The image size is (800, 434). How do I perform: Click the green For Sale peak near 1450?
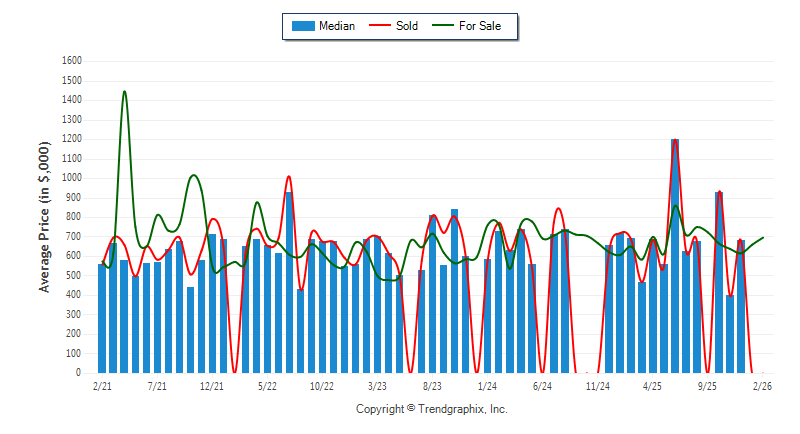point(124,92)
